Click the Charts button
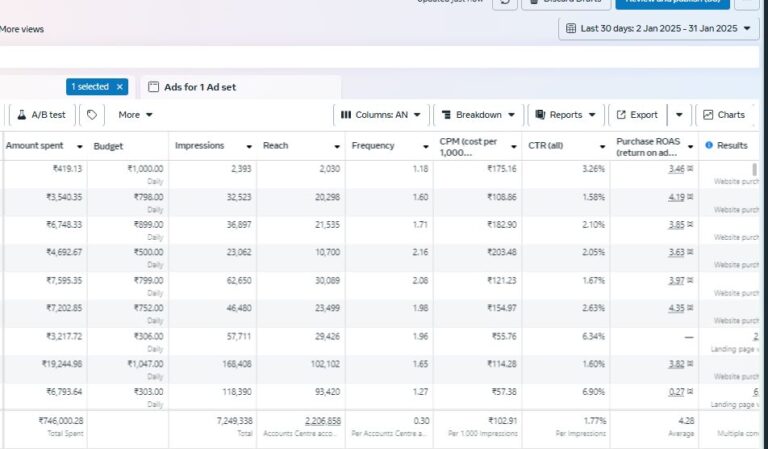 tap(724, 115)
